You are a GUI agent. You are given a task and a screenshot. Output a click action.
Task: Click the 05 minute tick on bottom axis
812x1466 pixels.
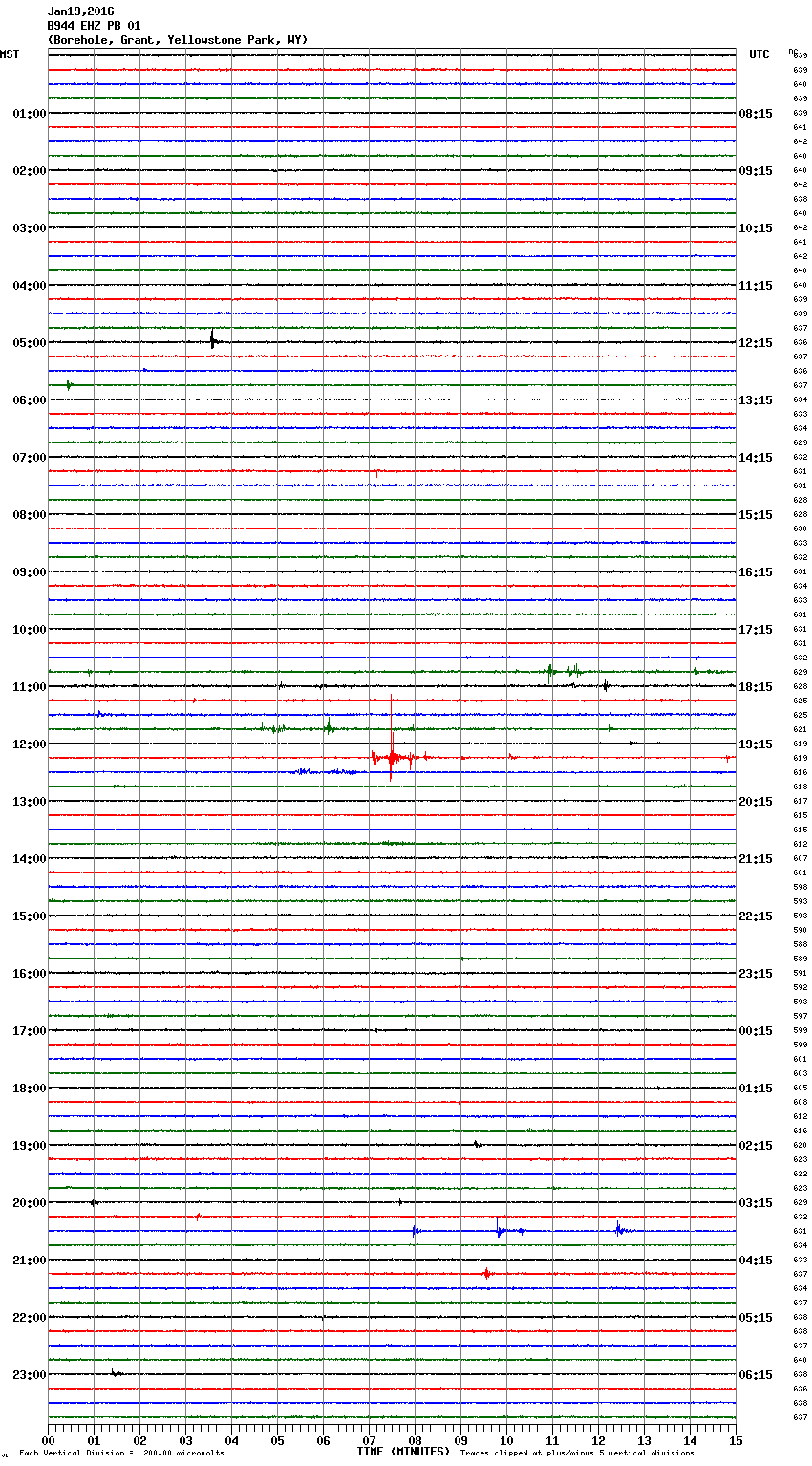277,1440
